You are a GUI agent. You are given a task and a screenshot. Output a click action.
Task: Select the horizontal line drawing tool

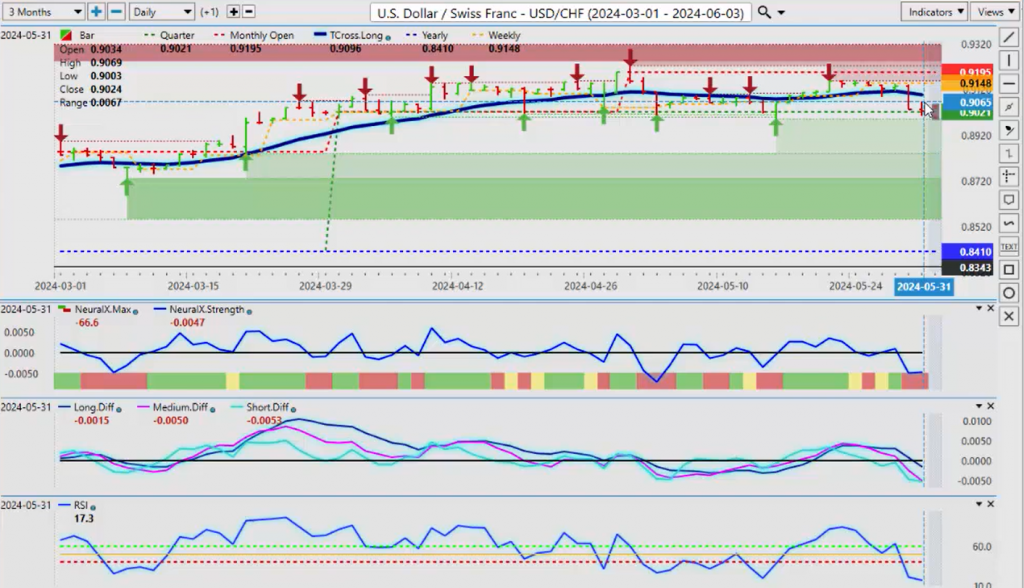click(x=1009, y=84)
